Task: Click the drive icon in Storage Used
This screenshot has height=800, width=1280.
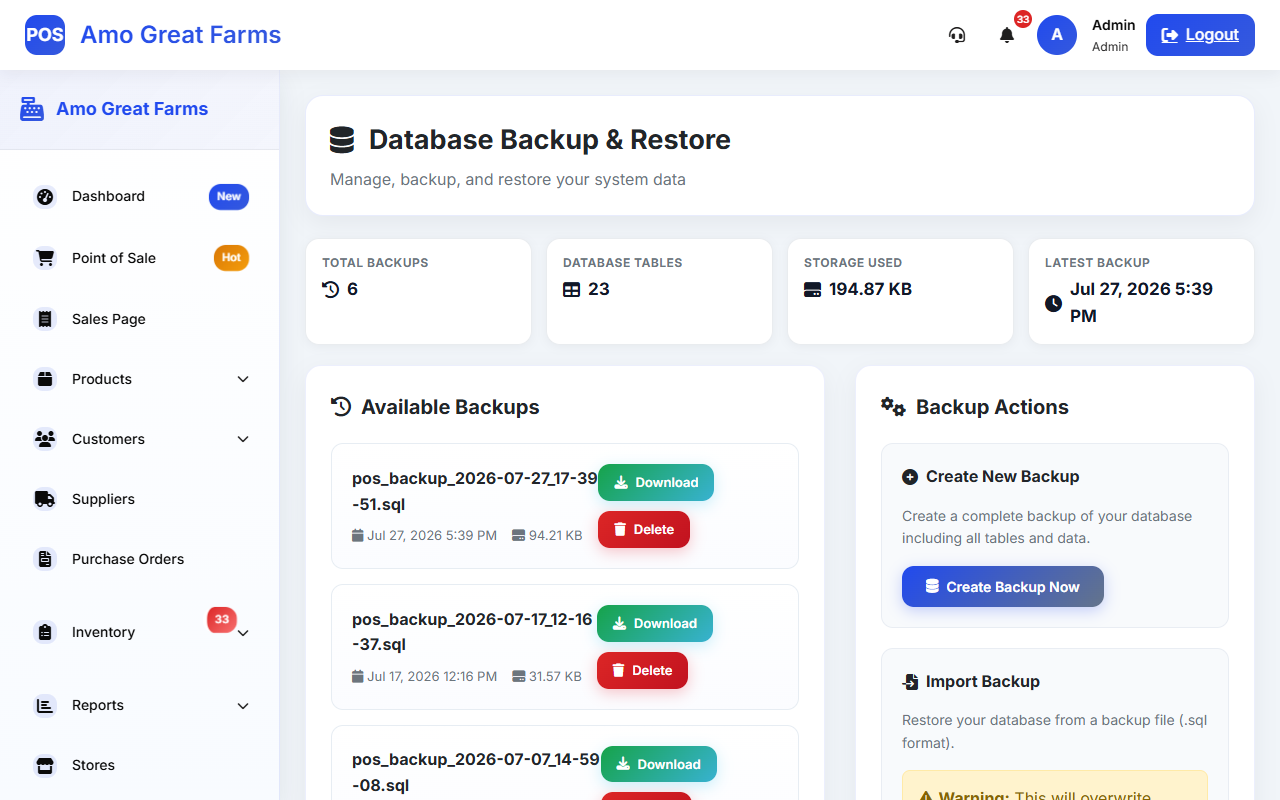Action: 813,289
